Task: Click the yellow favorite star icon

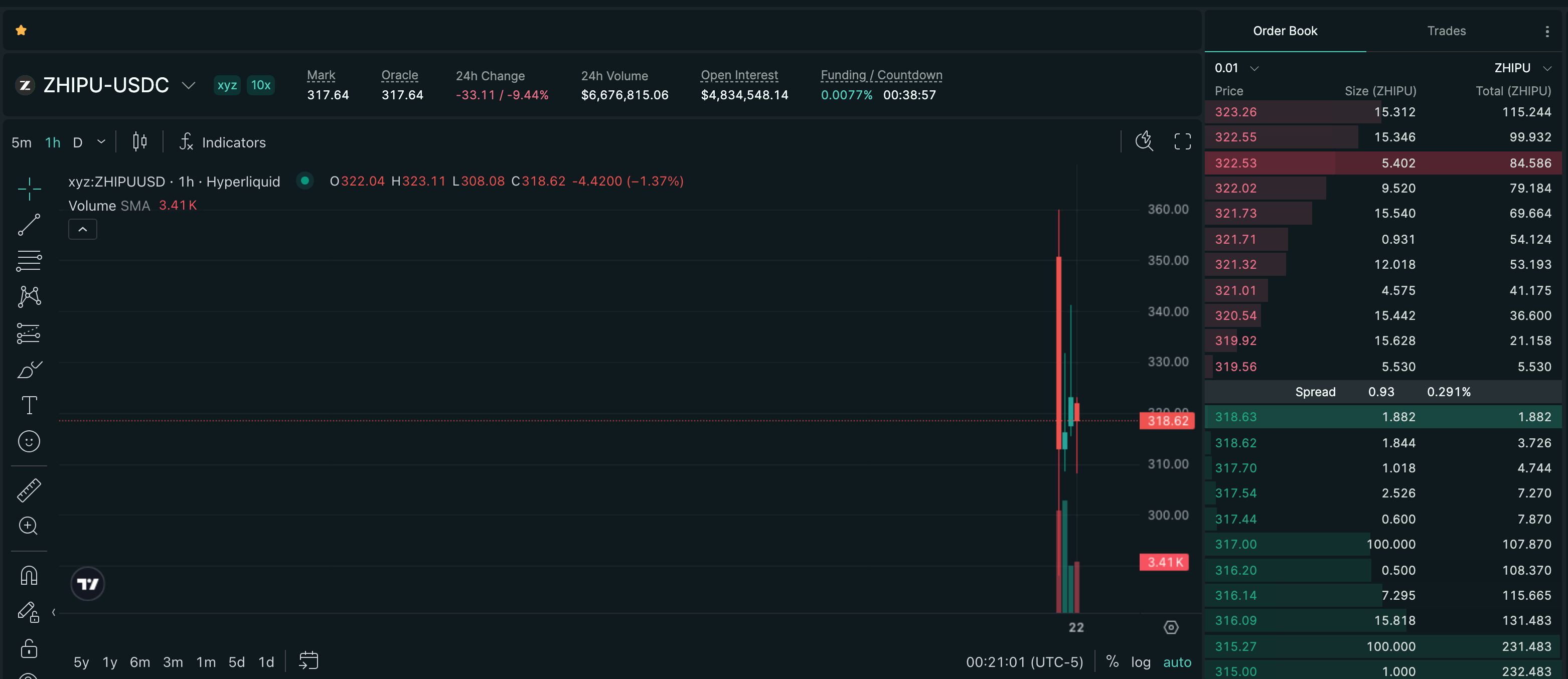Action: [21, 31]
